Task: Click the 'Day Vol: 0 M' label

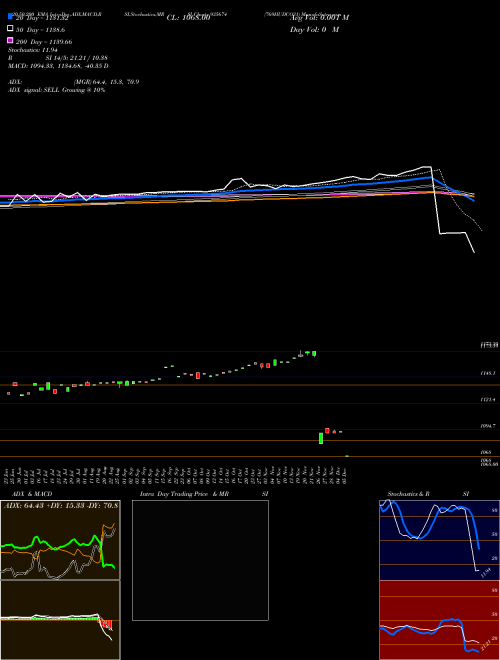Action: pyautogui.click(x=314, y=29)
